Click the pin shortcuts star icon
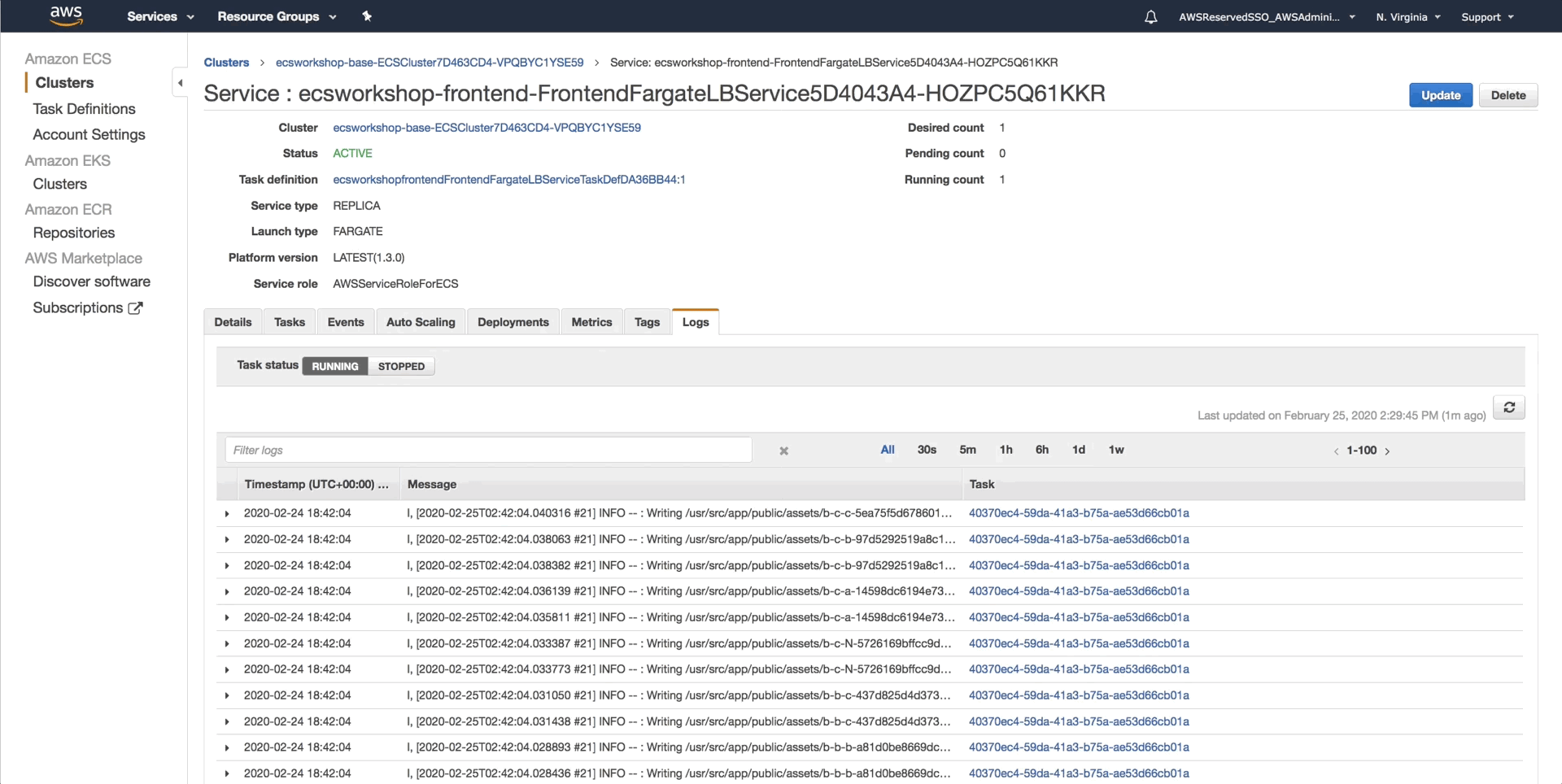The height and width of the screenshot is (784, 1562). 367,16
